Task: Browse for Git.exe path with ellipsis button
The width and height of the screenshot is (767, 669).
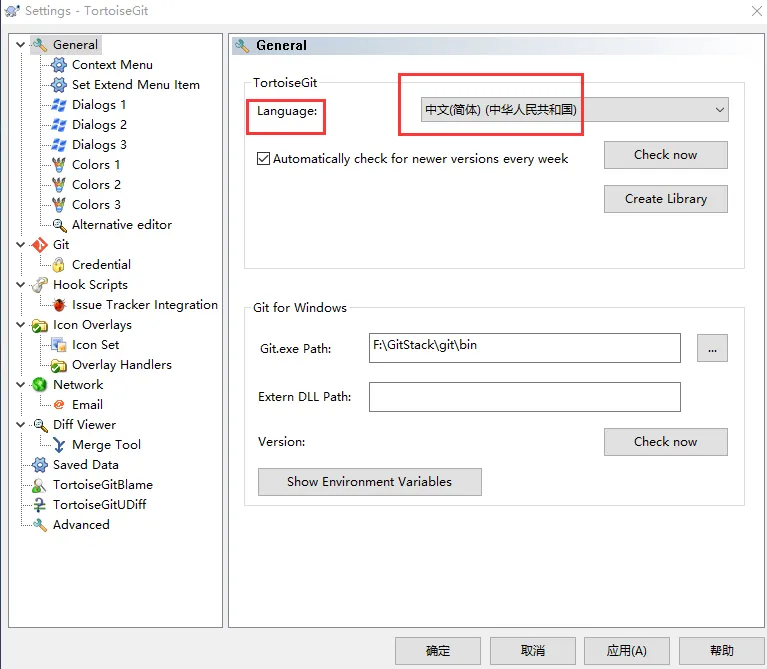Action: [712, 349]
